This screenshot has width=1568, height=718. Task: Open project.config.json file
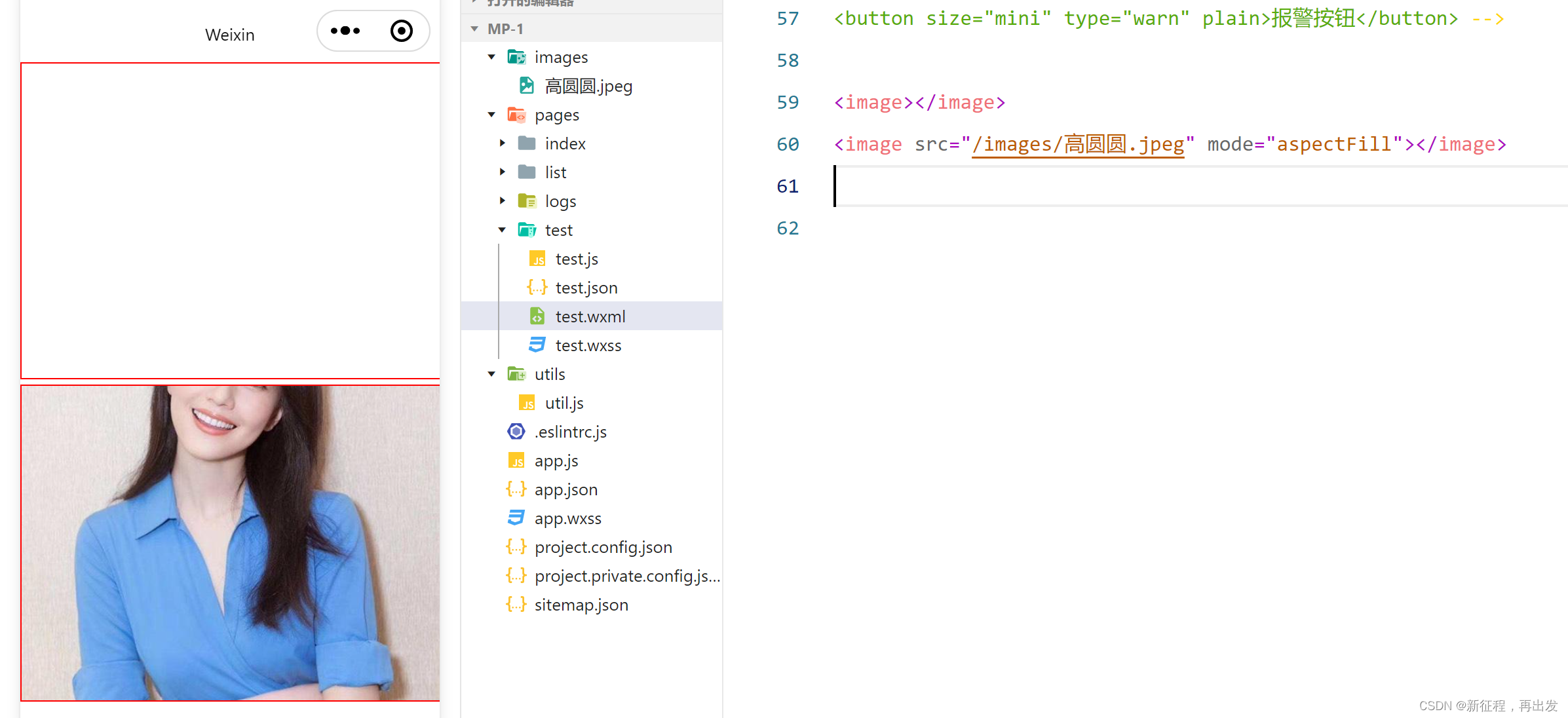pos(603,547)
